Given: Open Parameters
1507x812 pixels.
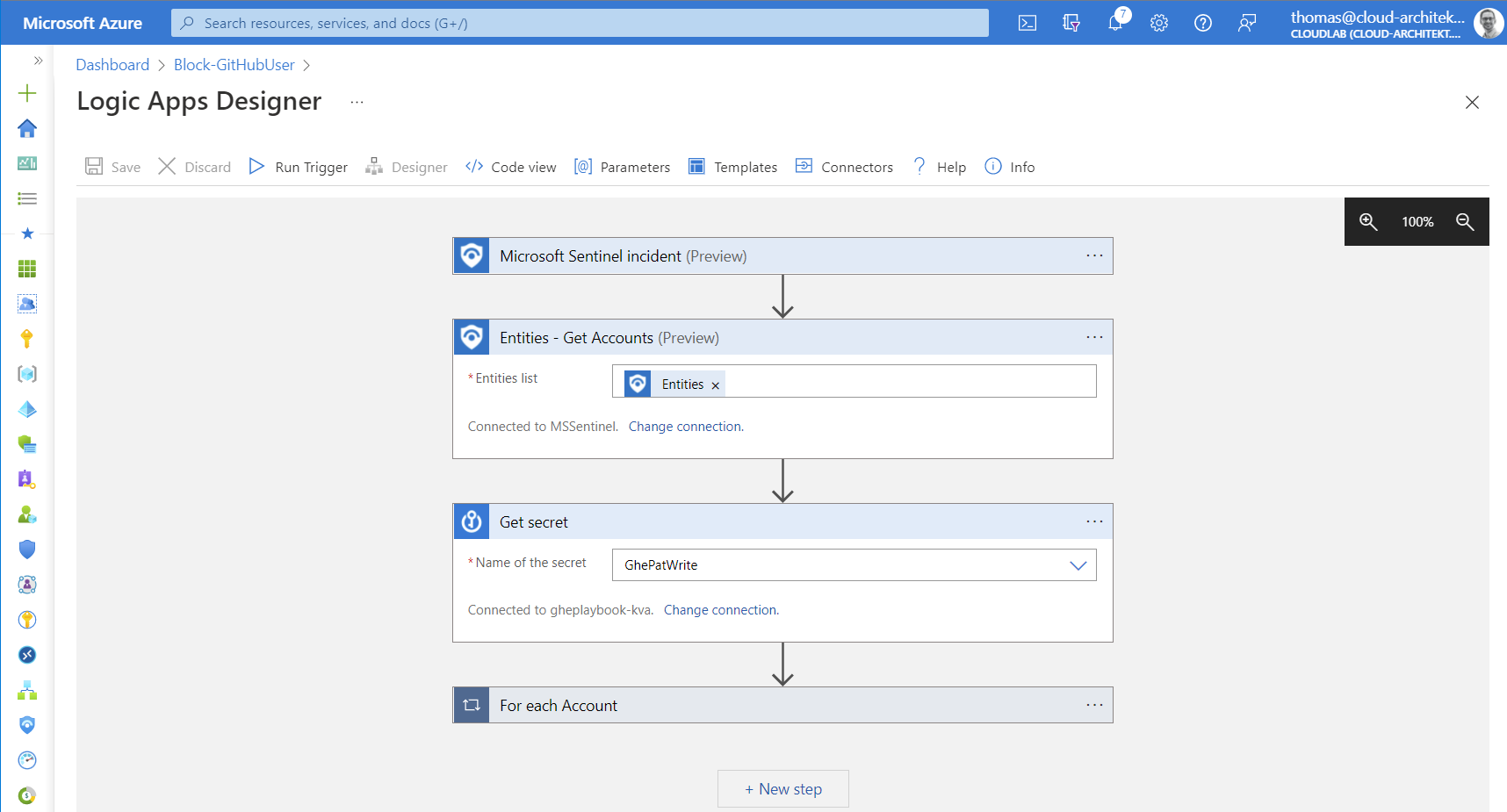Looking at the screenshot, I should (x=622, y=167).
